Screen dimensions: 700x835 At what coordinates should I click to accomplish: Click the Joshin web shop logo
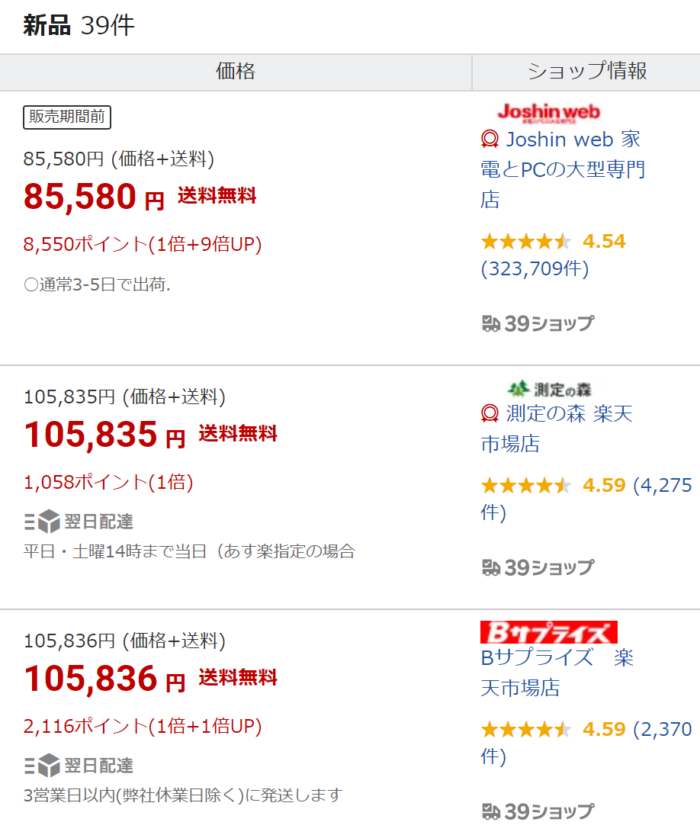coord(548,112)
